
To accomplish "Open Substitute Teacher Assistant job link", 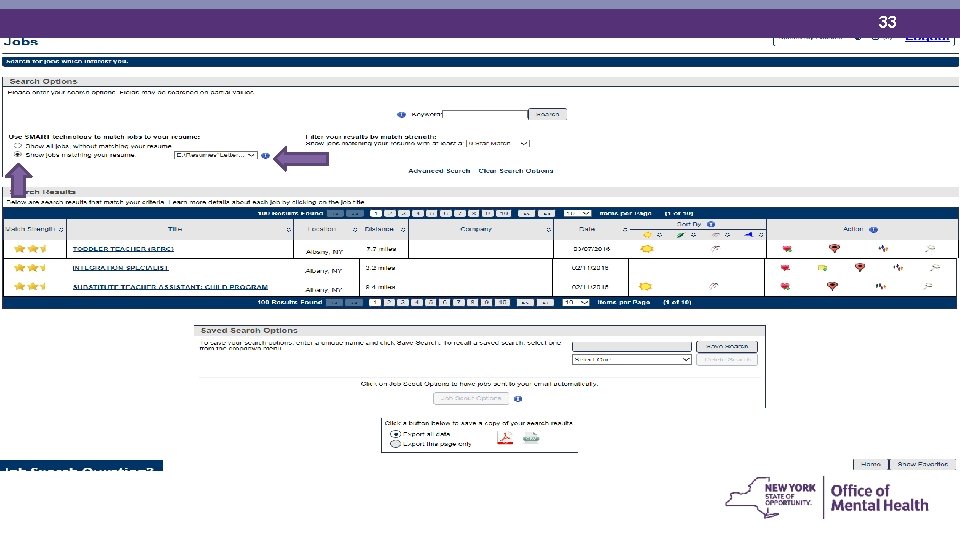I will point(170,287).
